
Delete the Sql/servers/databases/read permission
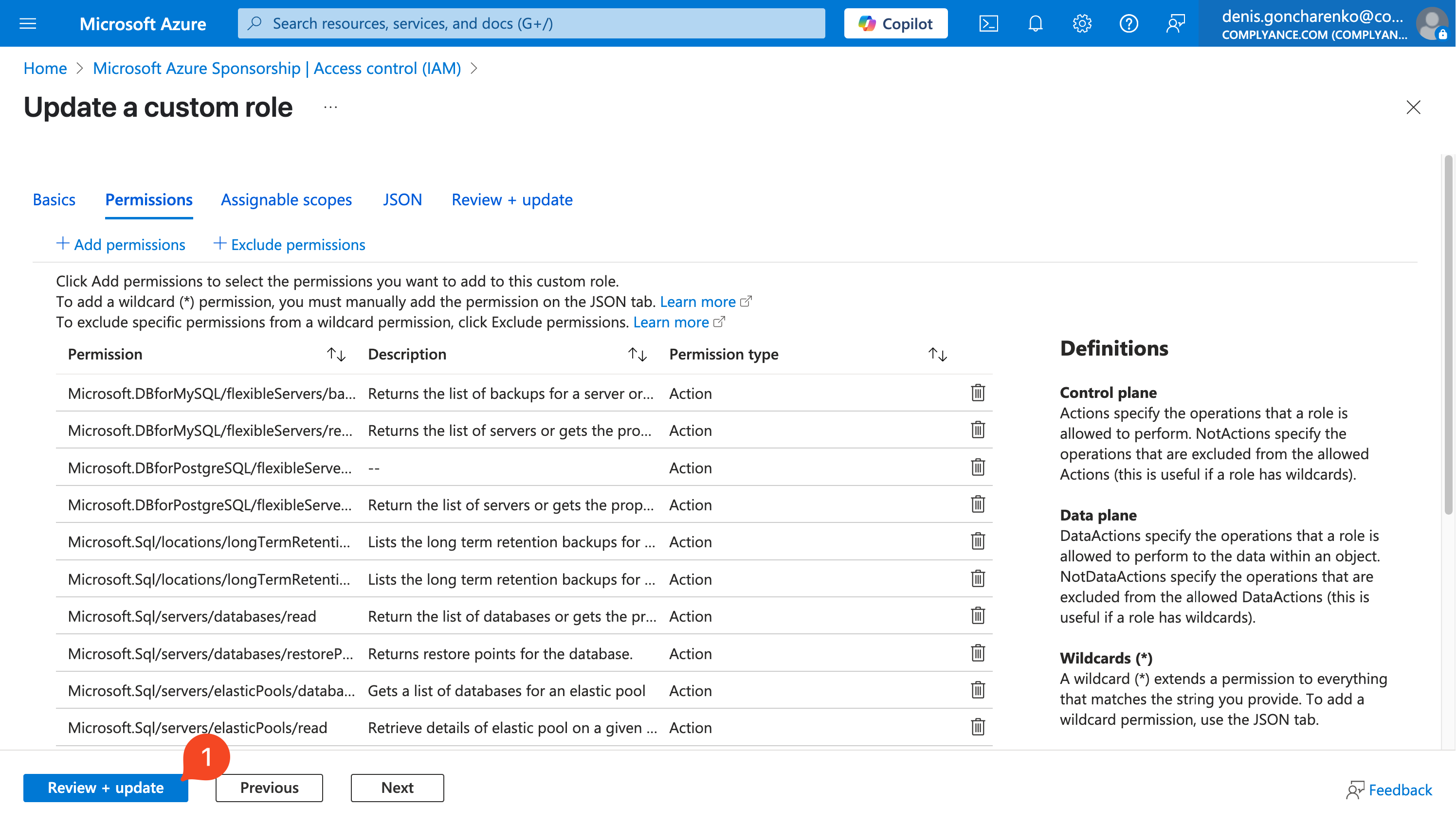[978, 615]
